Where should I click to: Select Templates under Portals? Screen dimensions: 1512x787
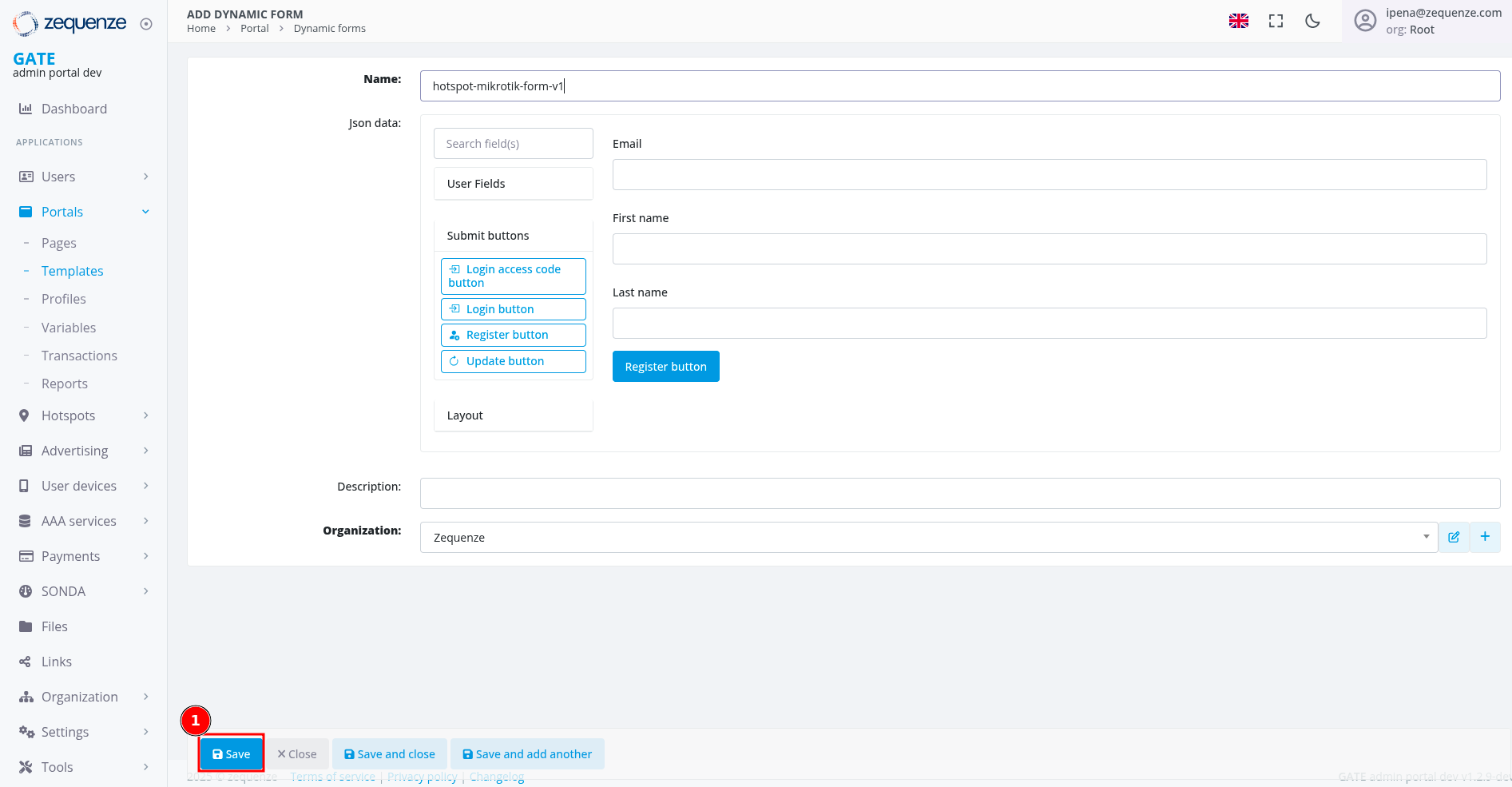click(72, 271)
